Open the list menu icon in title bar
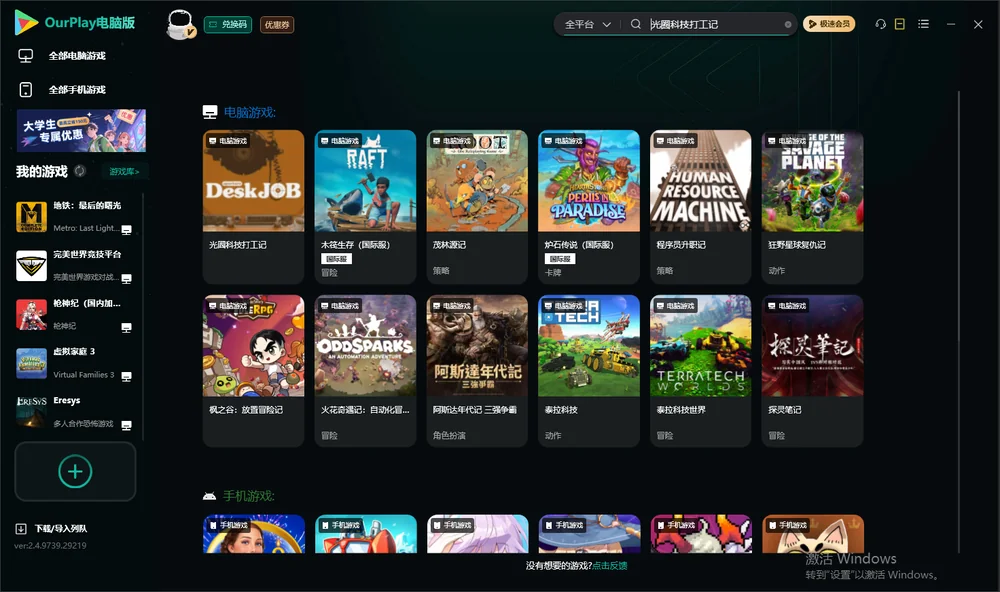The width and height of the screenshot is (1000, 592). pyautogui.click(x=923, y=24)
